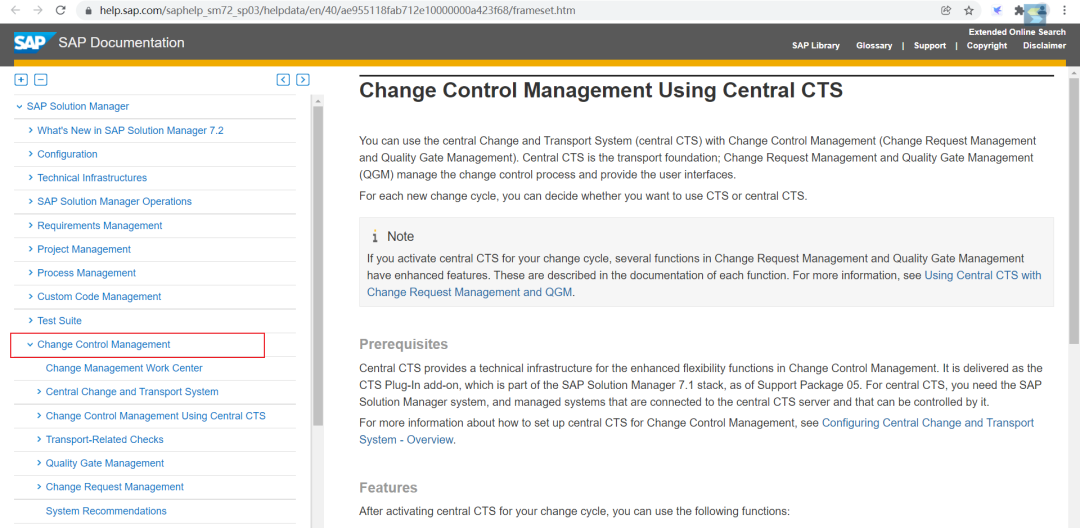The image size is (1080, 528).
Task: Expand Process Management chevron
Action: [30, 273]
